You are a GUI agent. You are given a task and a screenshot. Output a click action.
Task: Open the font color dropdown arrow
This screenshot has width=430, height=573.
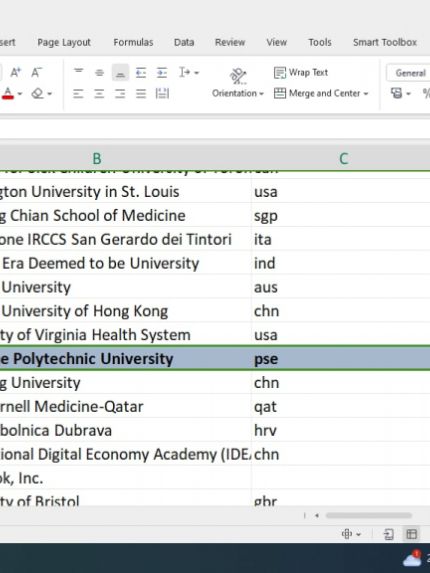[x=20, y=94]
